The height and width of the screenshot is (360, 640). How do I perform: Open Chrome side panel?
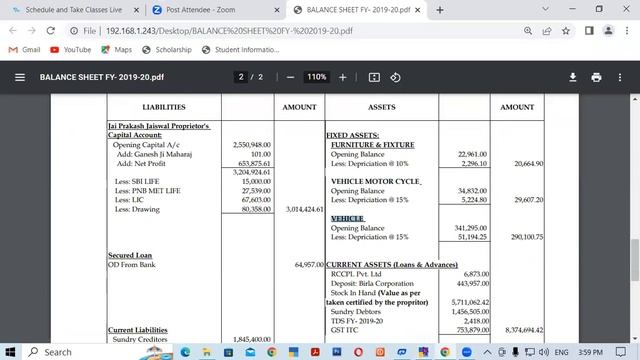pyautogui.click(x=589, y=31)
